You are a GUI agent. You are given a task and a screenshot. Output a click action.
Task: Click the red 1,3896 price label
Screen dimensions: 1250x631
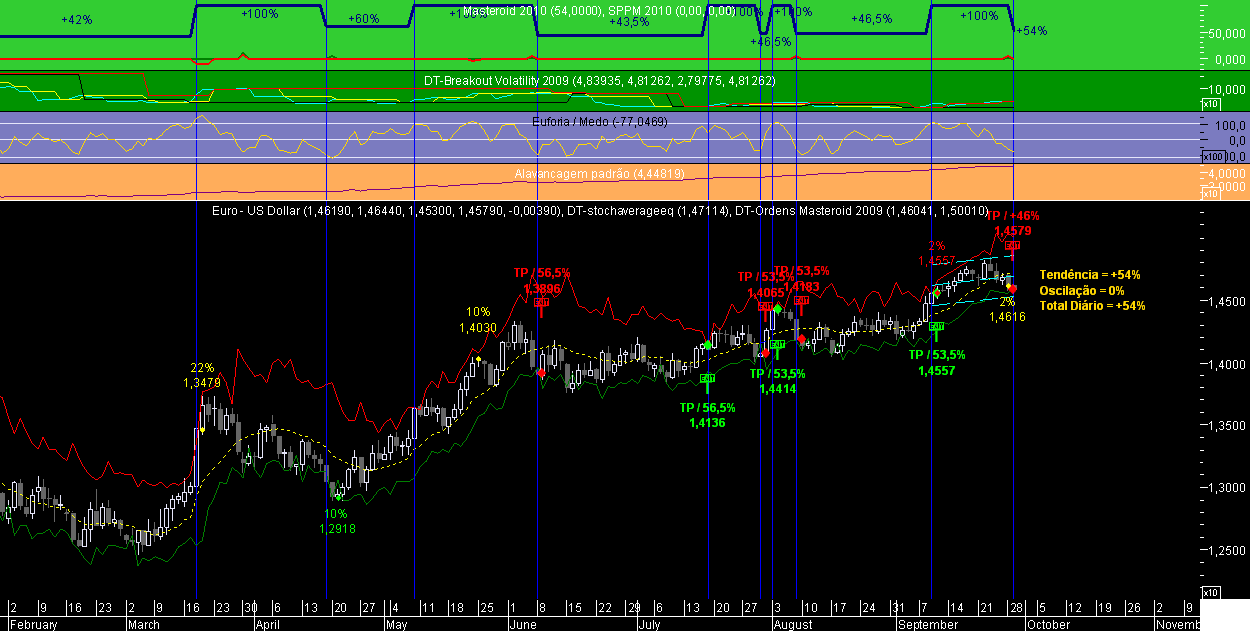542,288
